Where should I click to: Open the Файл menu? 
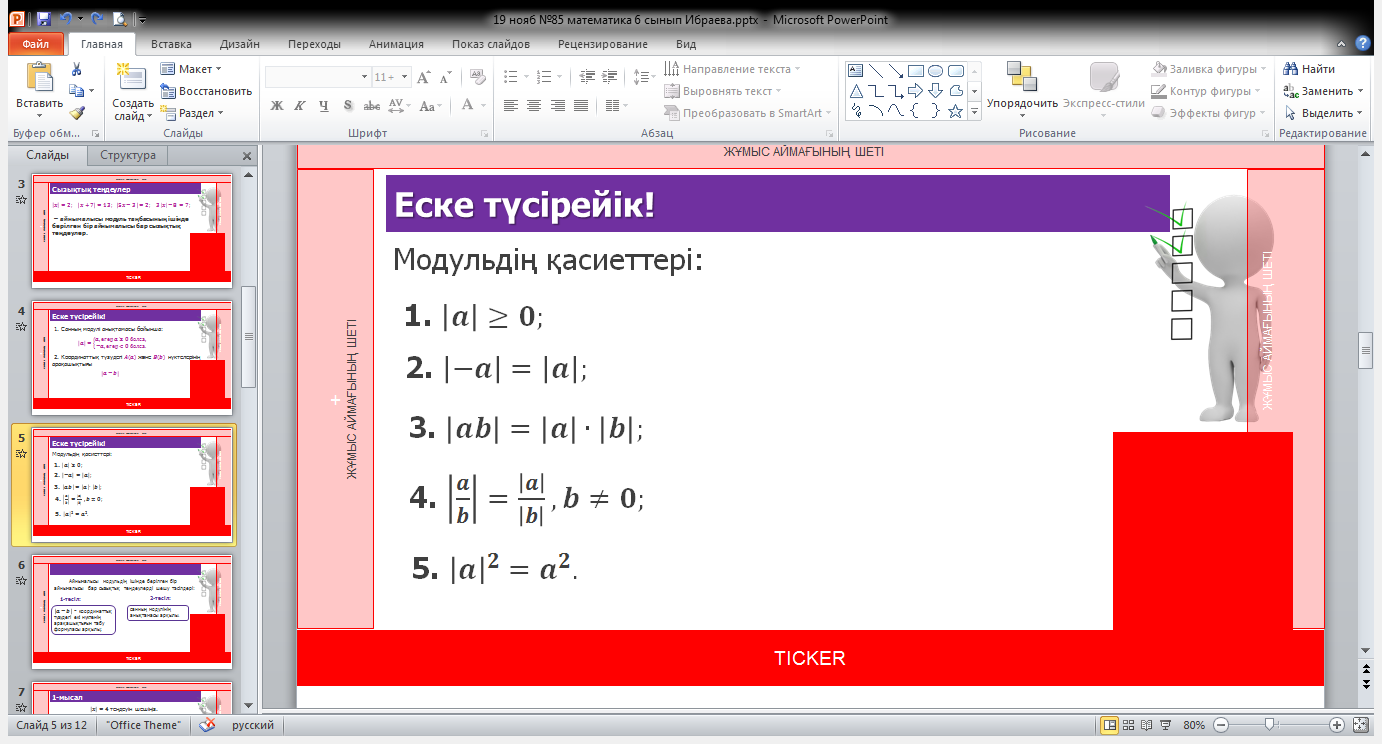36,44
